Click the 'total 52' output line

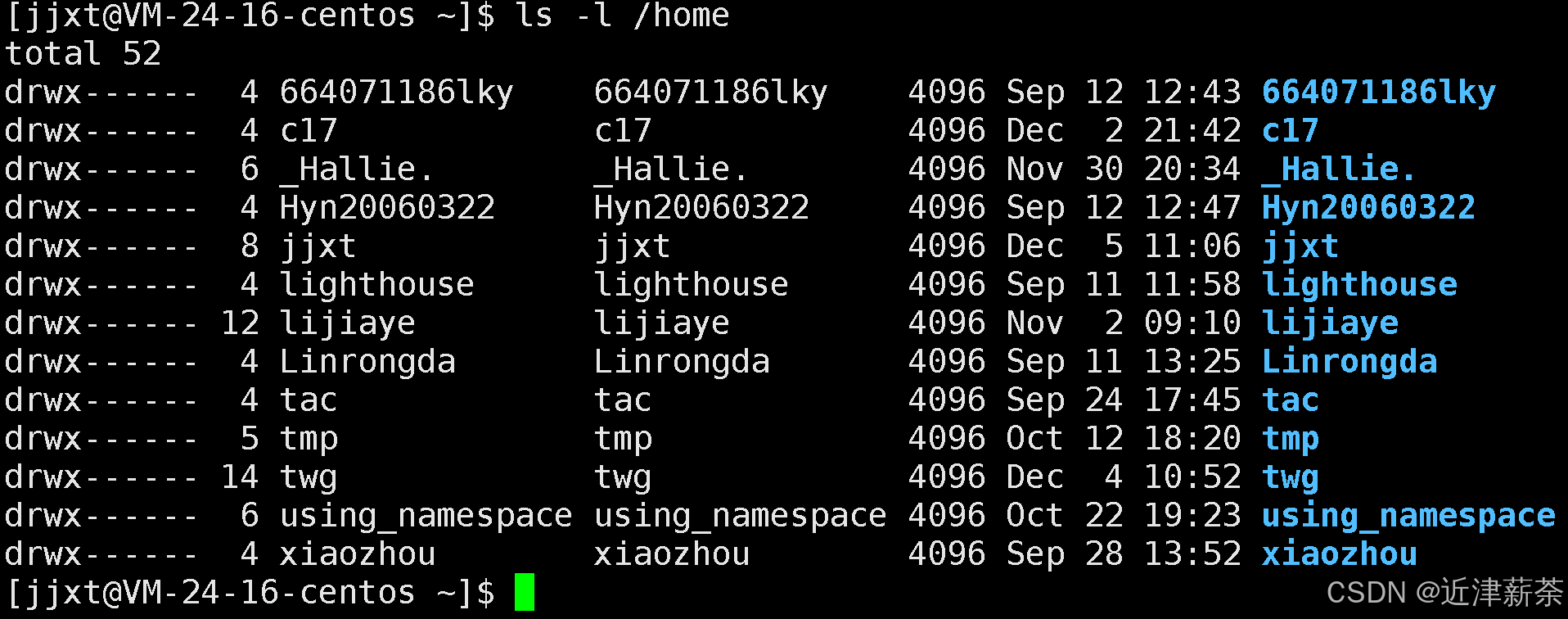(x=83, y=54)
